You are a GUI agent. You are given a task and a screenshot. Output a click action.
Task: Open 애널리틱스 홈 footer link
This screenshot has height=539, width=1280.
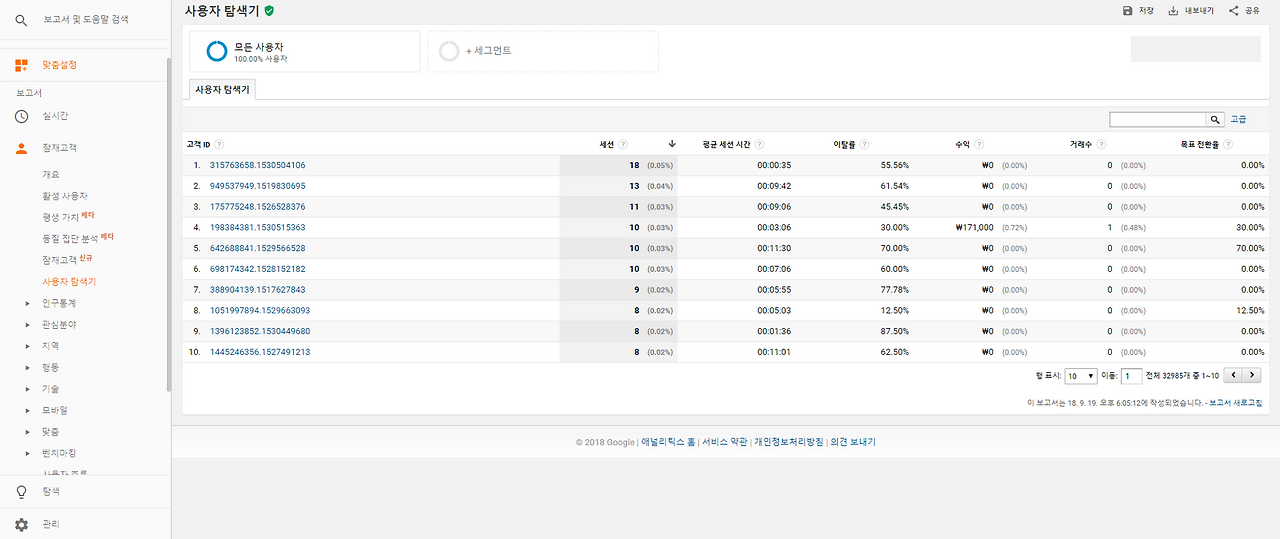(x=668, y=442)
